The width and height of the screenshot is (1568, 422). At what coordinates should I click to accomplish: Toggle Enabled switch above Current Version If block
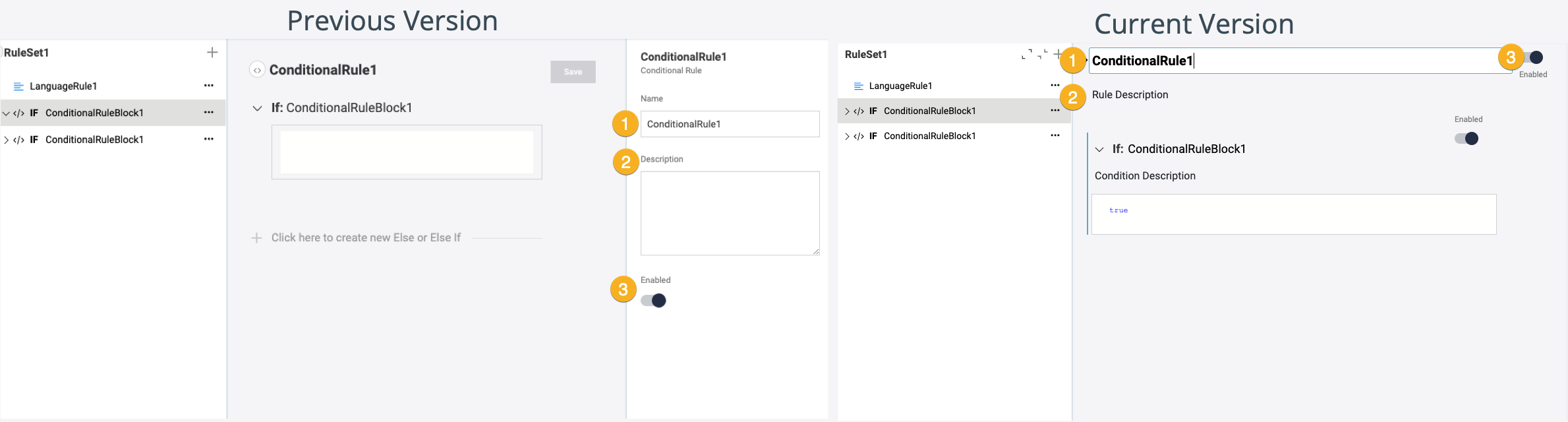[1466, 138]
